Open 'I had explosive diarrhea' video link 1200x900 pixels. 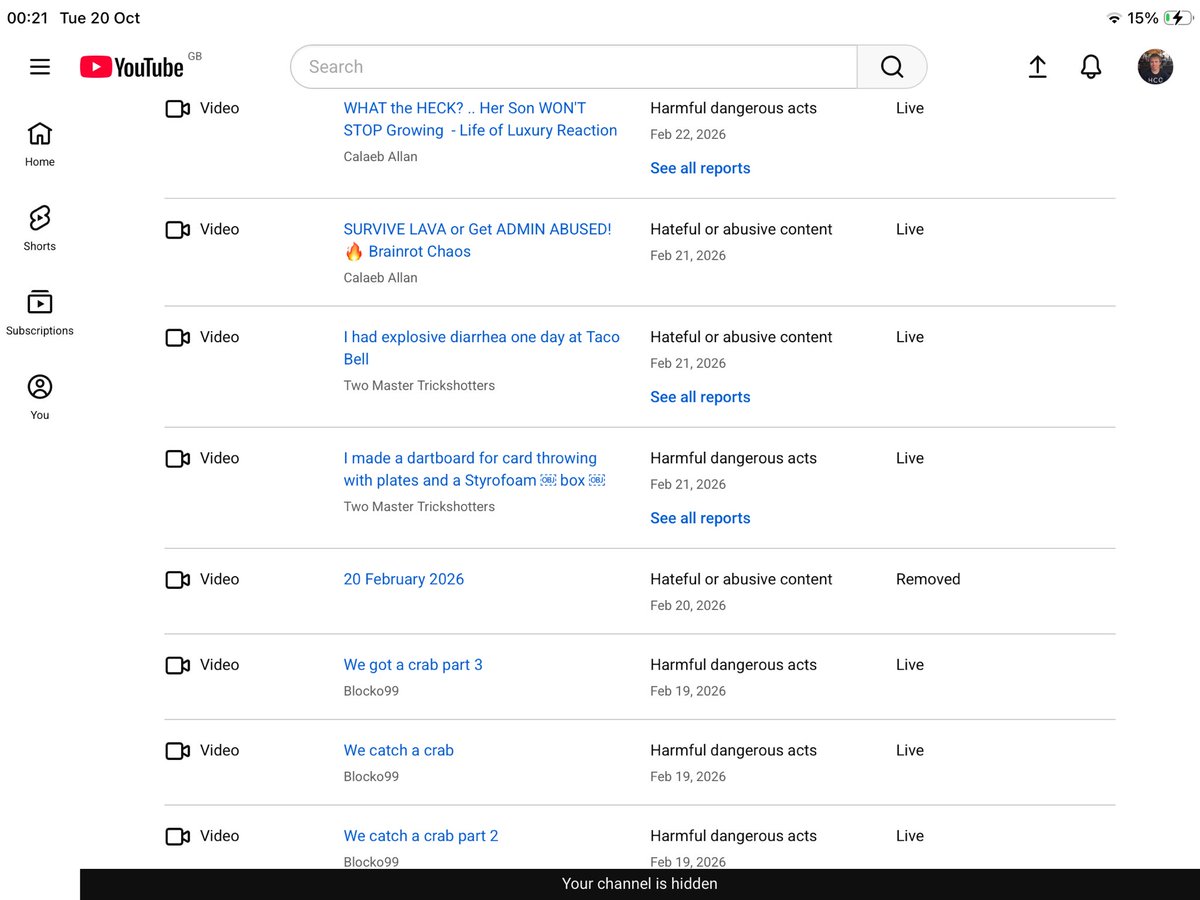pyautogui.click(x=482, y=348)
